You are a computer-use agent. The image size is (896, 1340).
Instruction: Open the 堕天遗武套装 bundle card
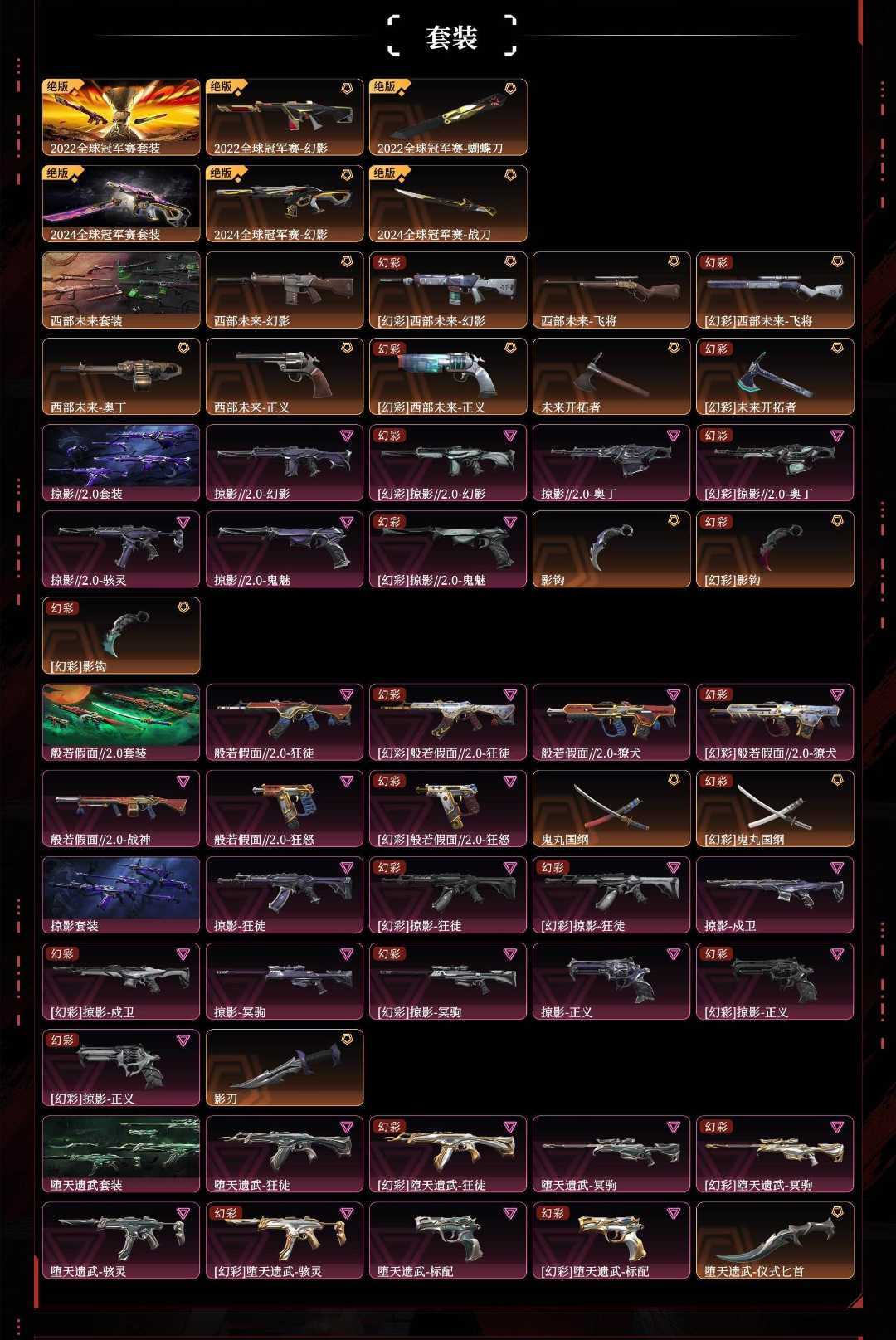pyautogui.click(x=121, y=1153)
